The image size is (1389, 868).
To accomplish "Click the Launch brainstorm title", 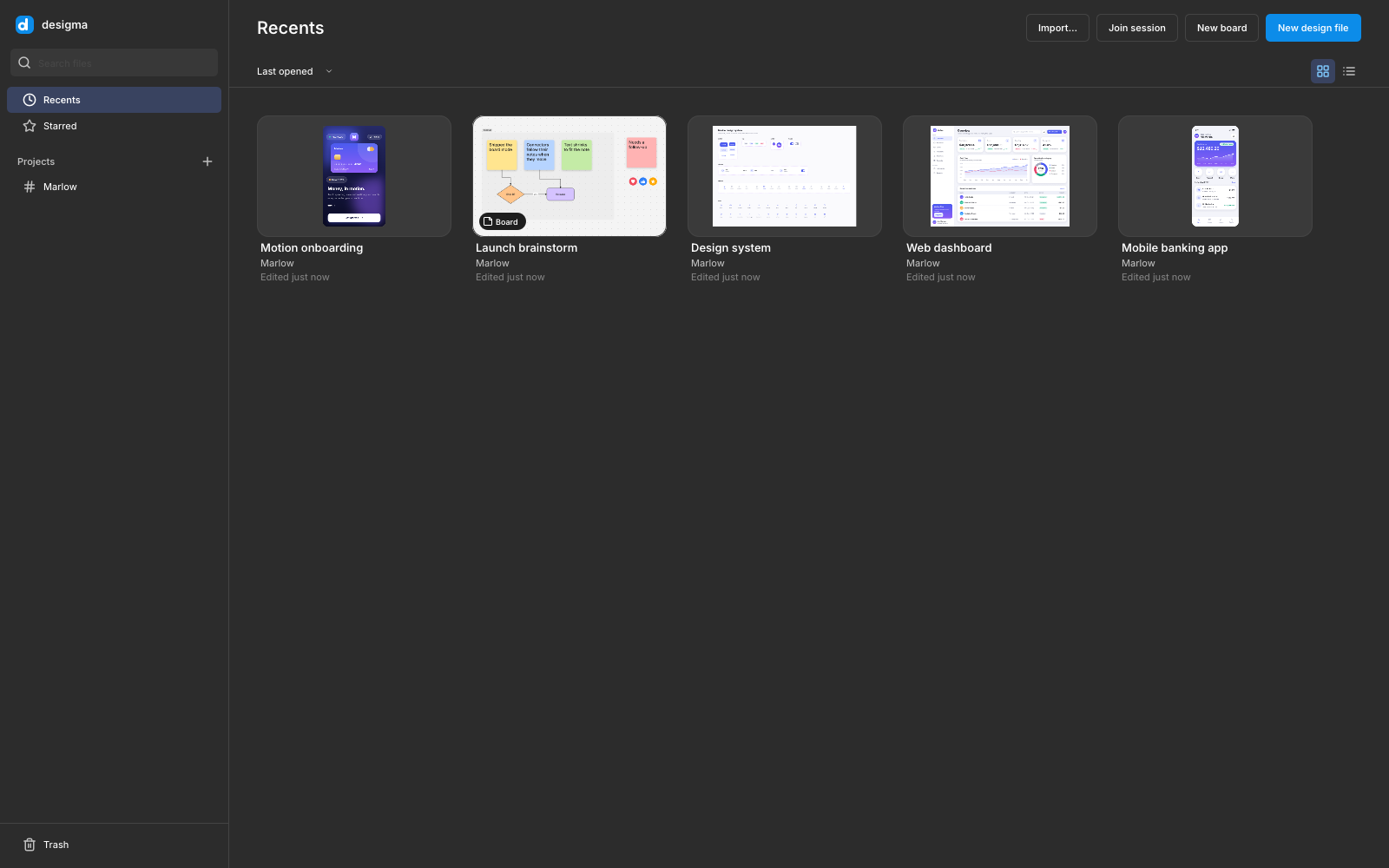I will (x=526, y=247).
